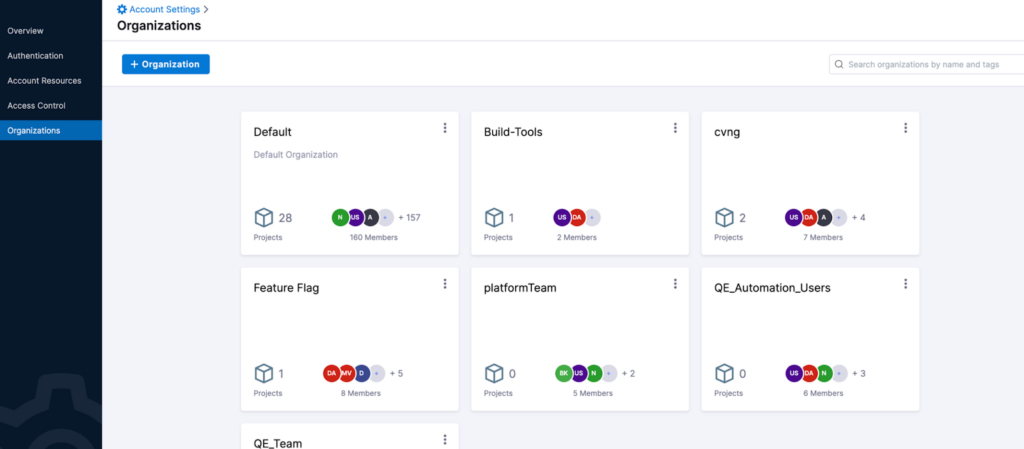Open Build-Tools card three-dot options menu
The width and height of the screenshot is (1024, 449).
click(675, 128)
